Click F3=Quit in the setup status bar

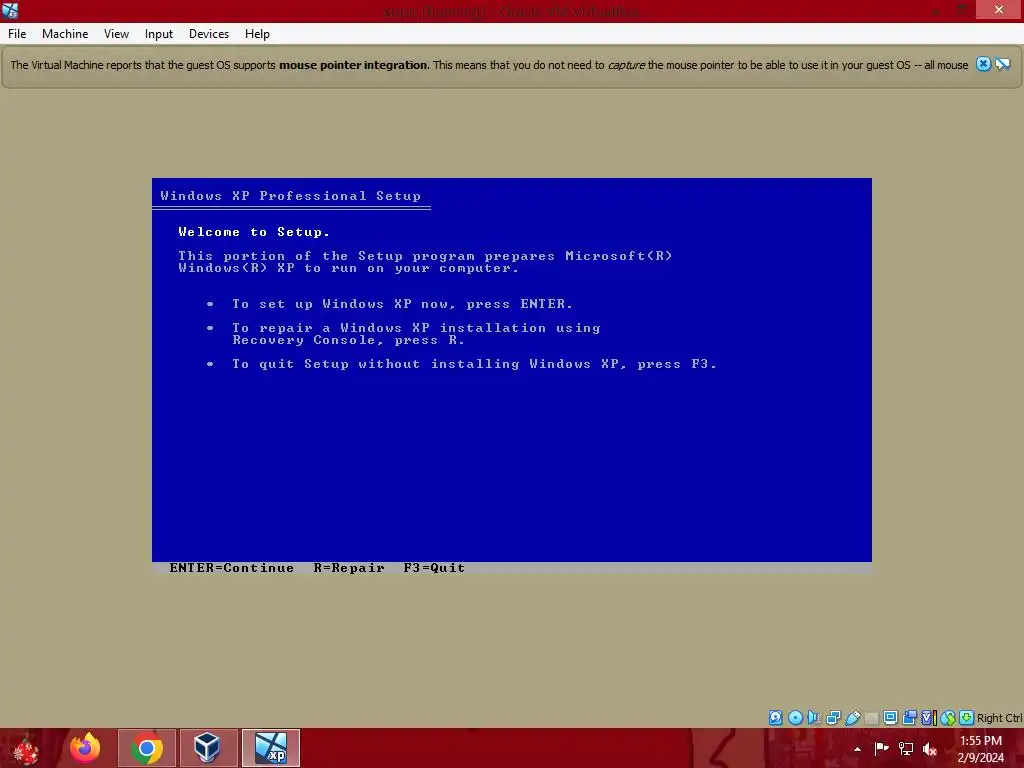(434, 568)
